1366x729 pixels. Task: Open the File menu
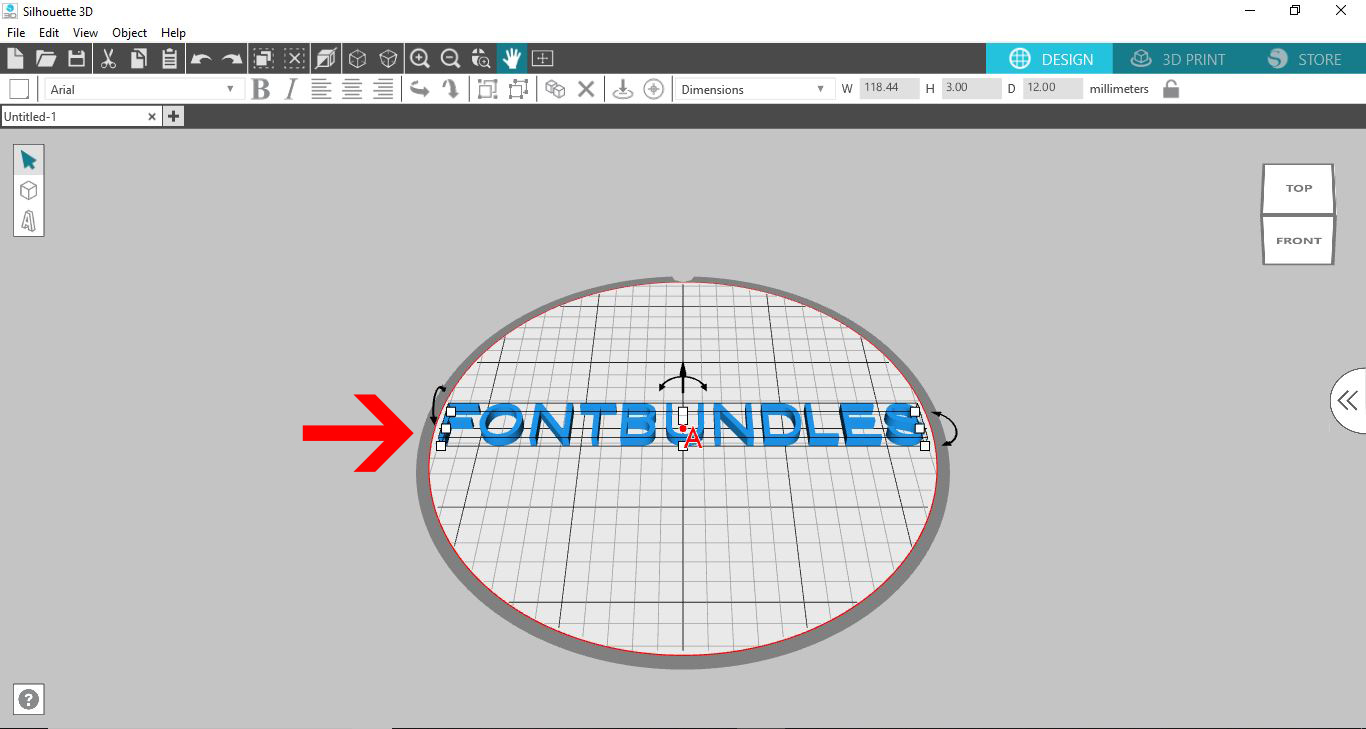16,33
